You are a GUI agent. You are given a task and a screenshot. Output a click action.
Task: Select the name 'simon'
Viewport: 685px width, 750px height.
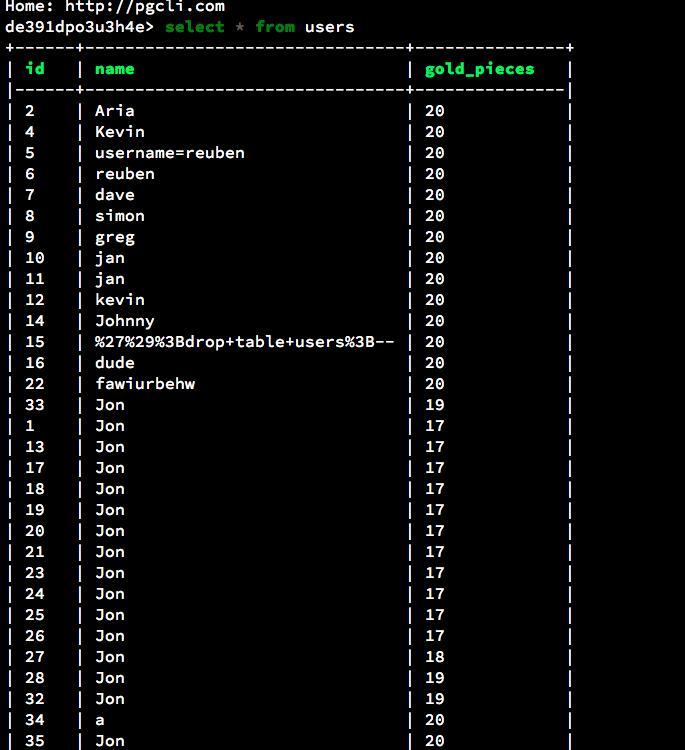click(120, 216)
